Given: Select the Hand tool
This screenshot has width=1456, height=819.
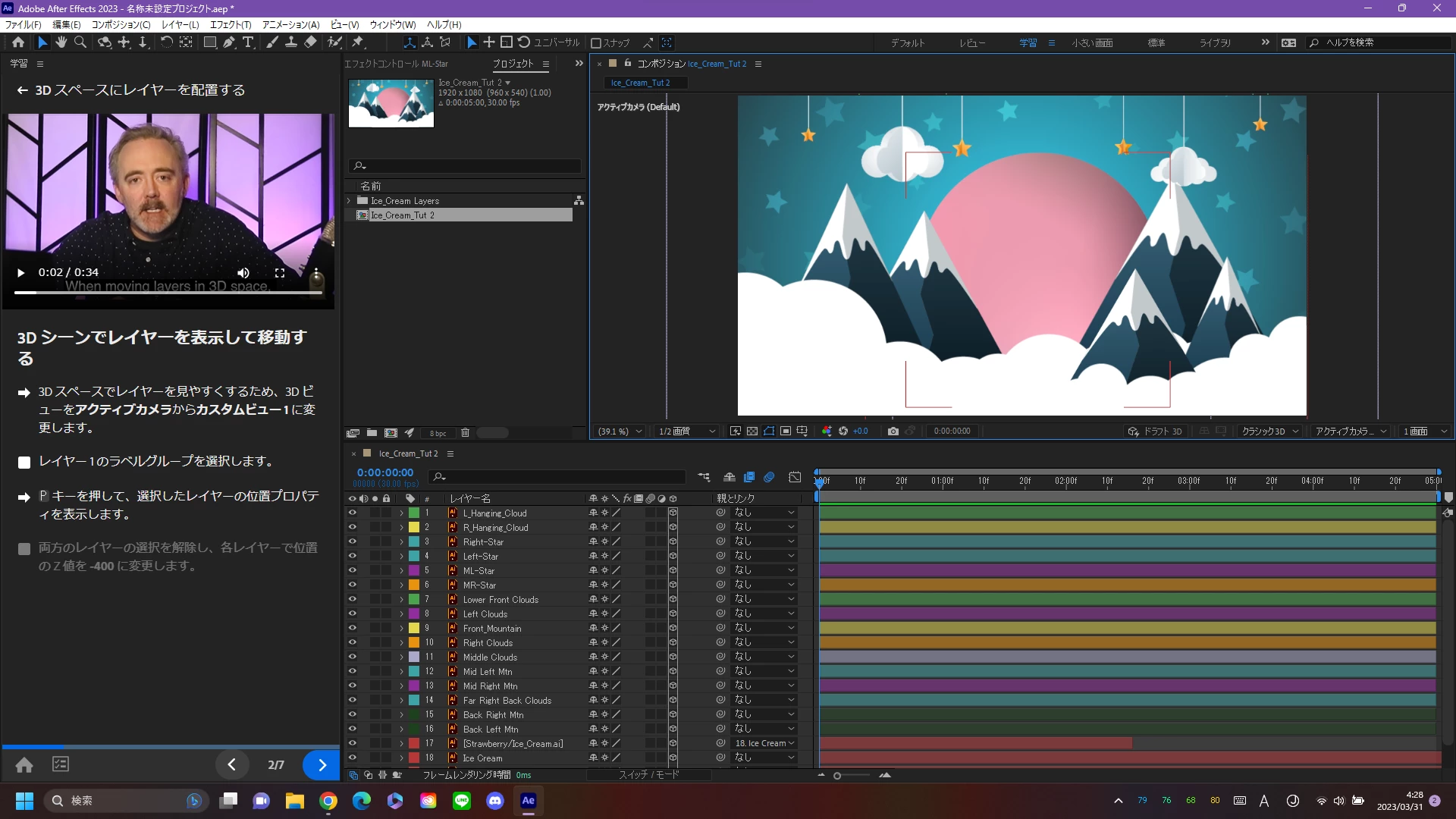Looking at the screenshot, I should pos(61,42).
